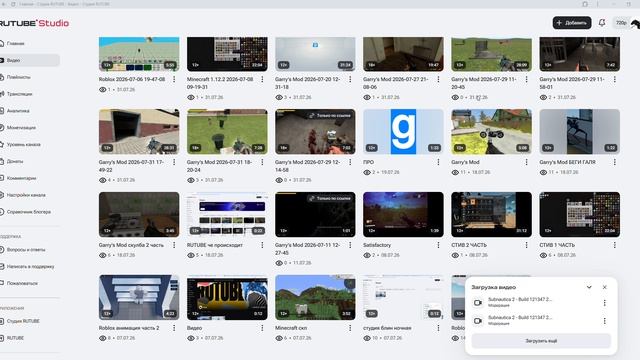Open the Roblox анимация часть 2 thumbnail
The height and width of the screenshot is (360, 640).
(x=139, y=297)
